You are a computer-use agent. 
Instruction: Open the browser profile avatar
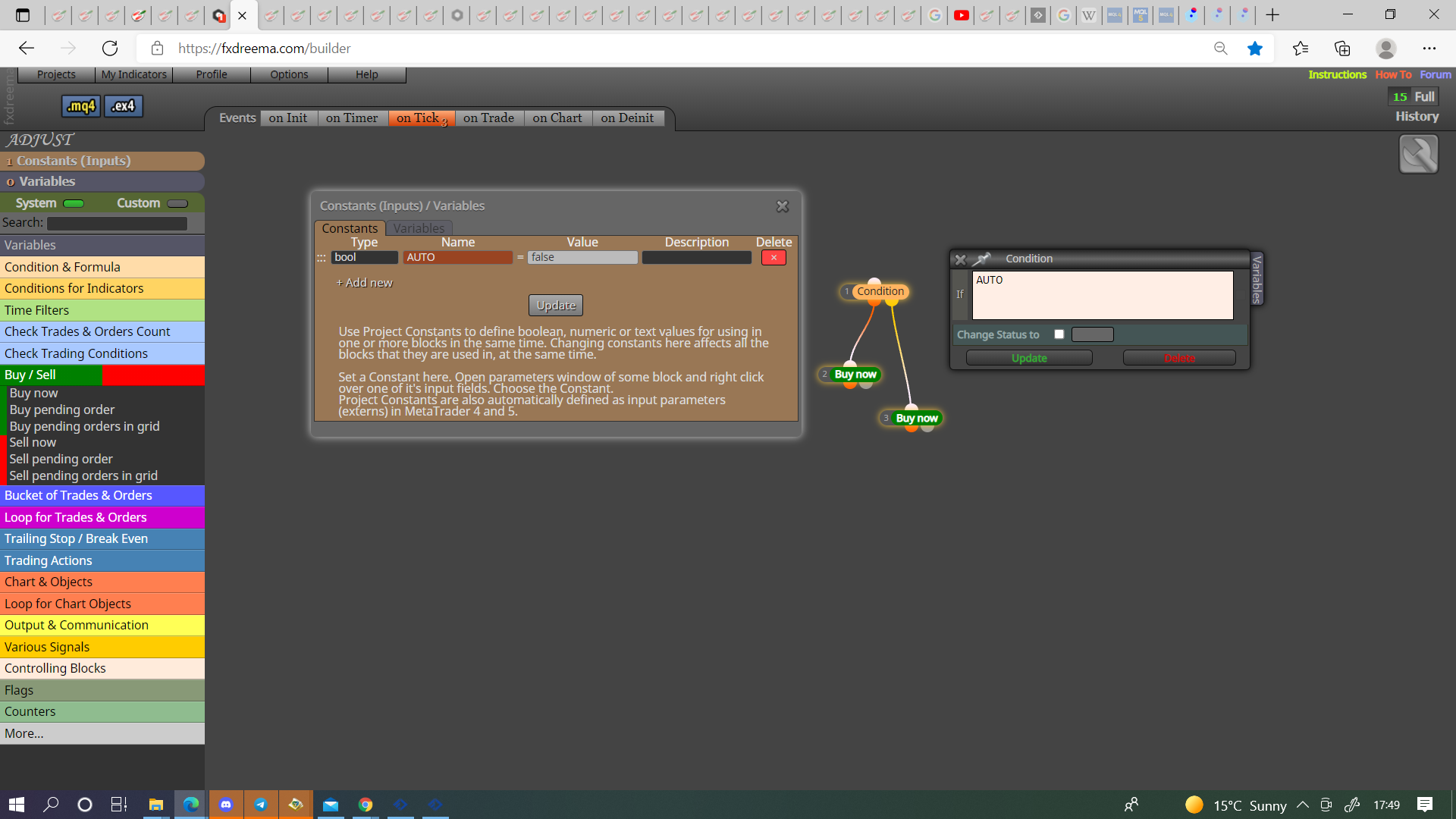tap(1386, 49)
